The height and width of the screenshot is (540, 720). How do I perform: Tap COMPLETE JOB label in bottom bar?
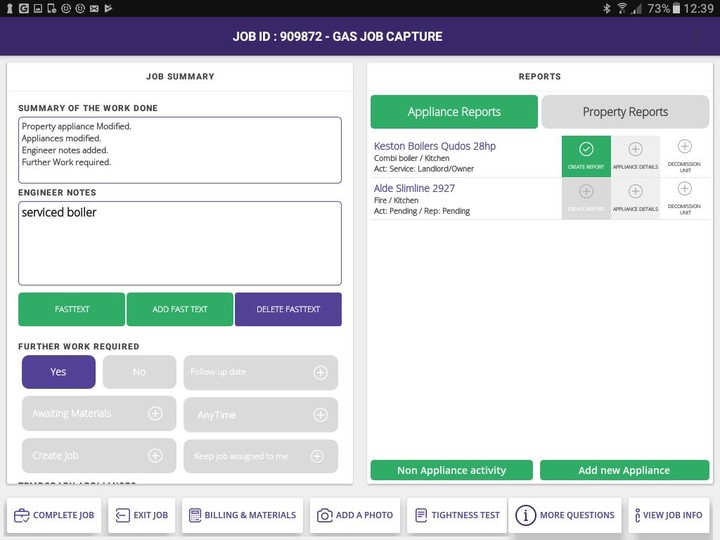63,515
